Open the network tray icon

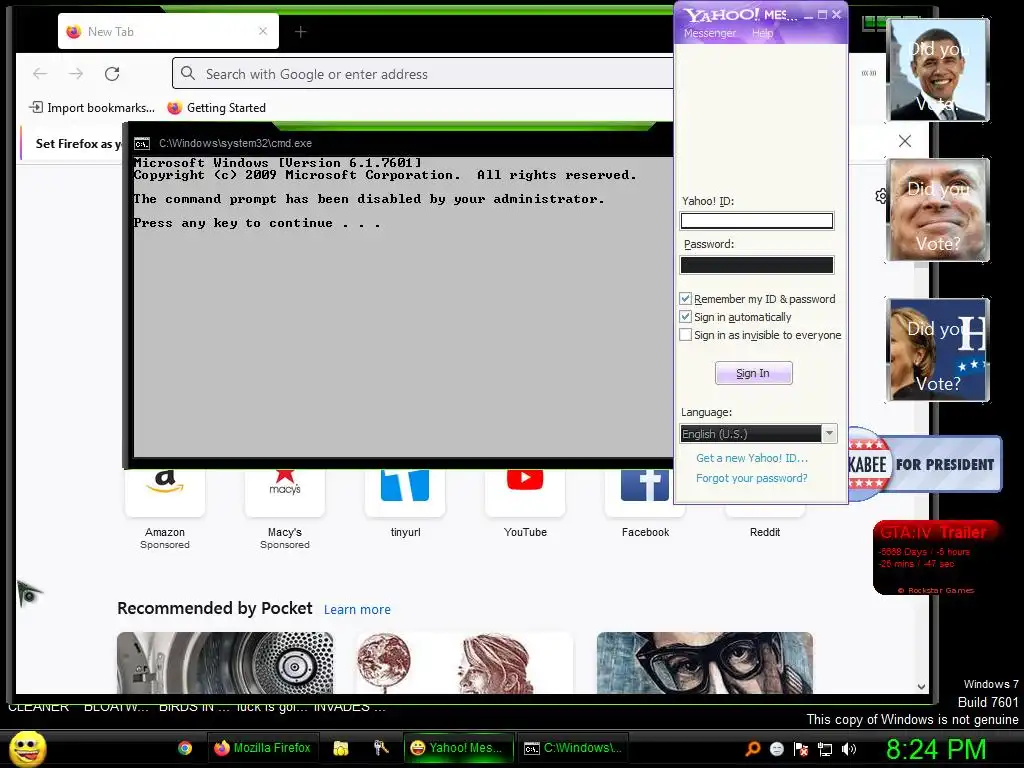825,749
